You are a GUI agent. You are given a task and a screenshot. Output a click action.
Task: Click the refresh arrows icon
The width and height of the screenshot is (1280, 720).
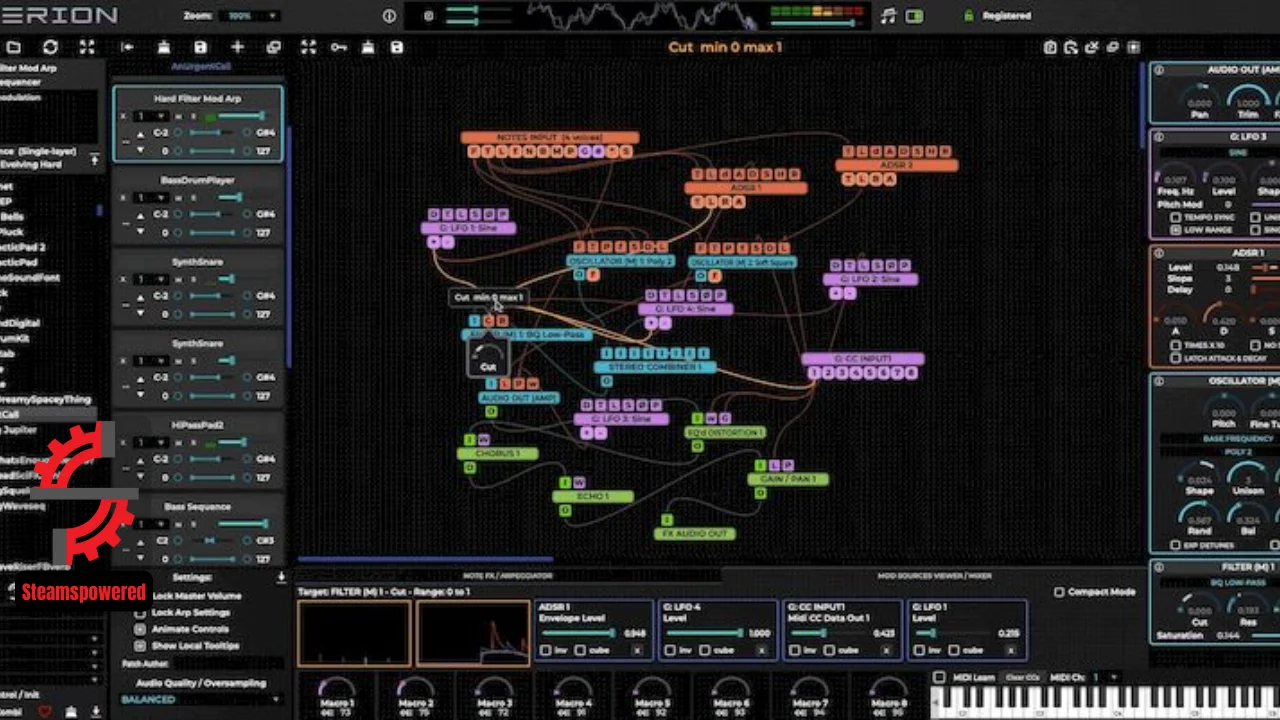pos(50,47)
